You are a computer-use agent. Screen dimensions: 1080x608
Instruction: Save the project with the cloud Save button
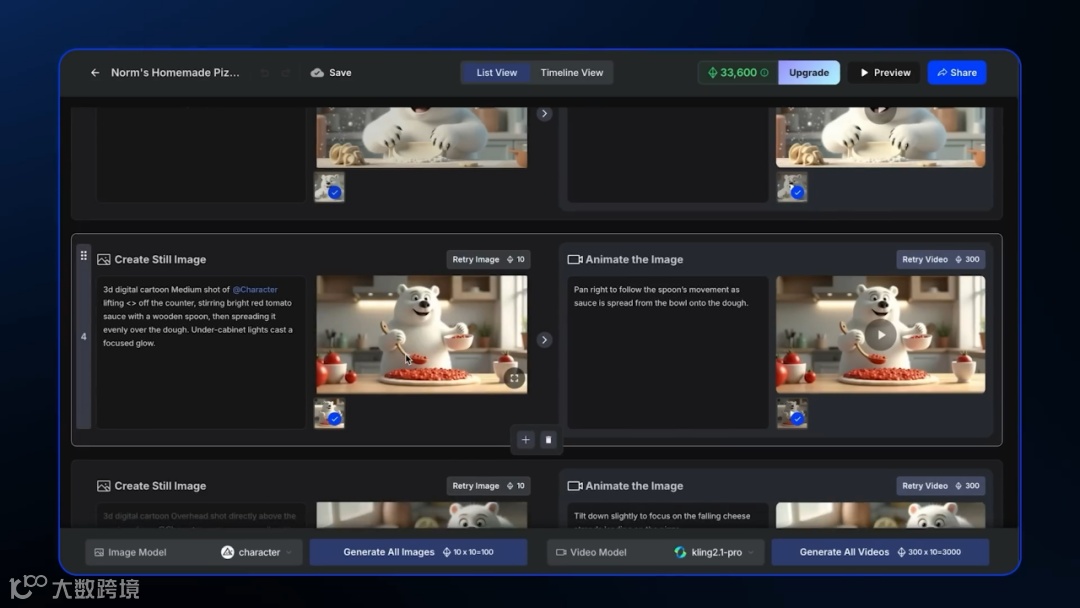[331, 72]
